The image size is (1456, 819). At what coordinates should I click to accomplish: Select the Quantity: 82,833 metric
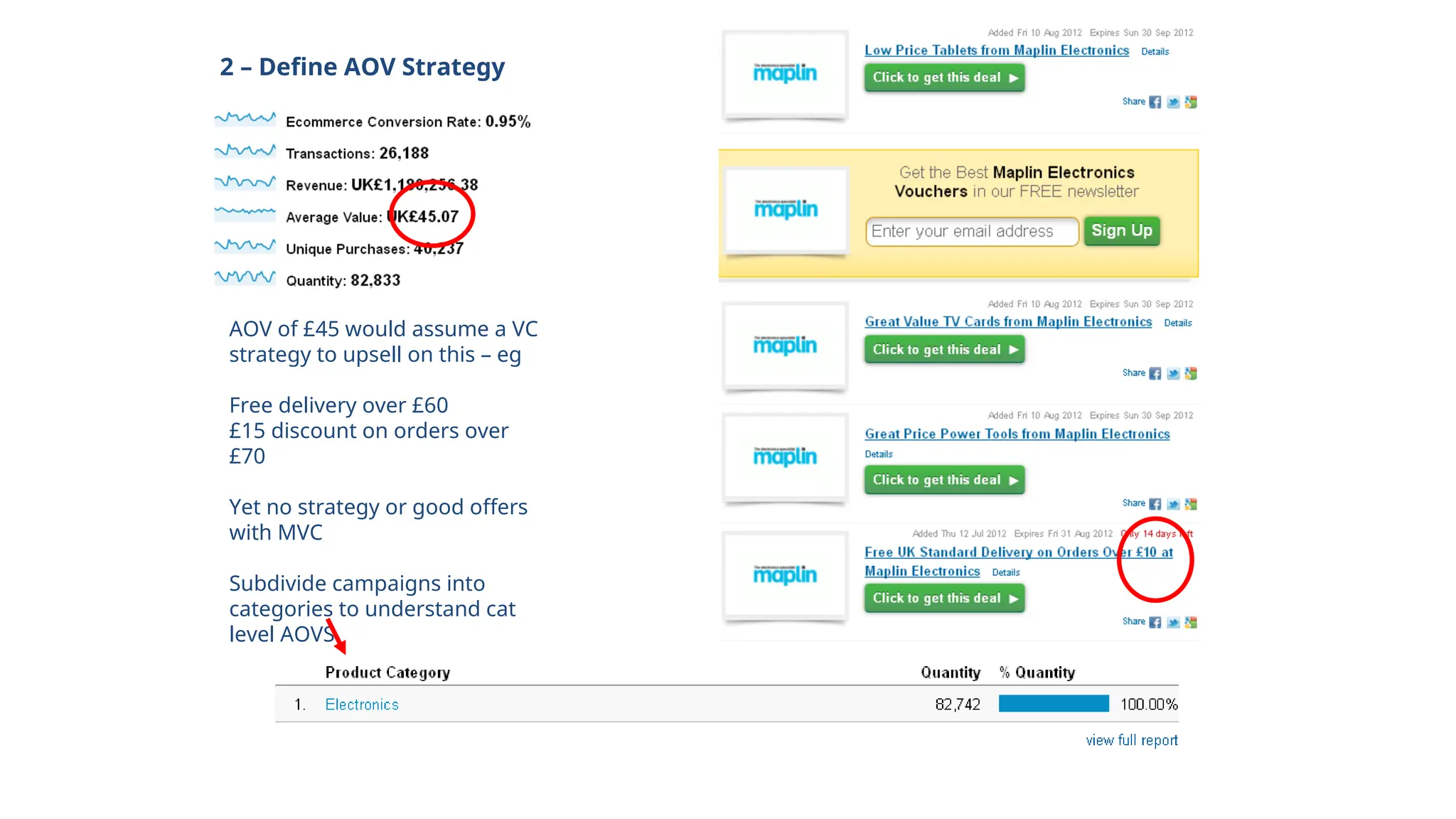[343, 281]
